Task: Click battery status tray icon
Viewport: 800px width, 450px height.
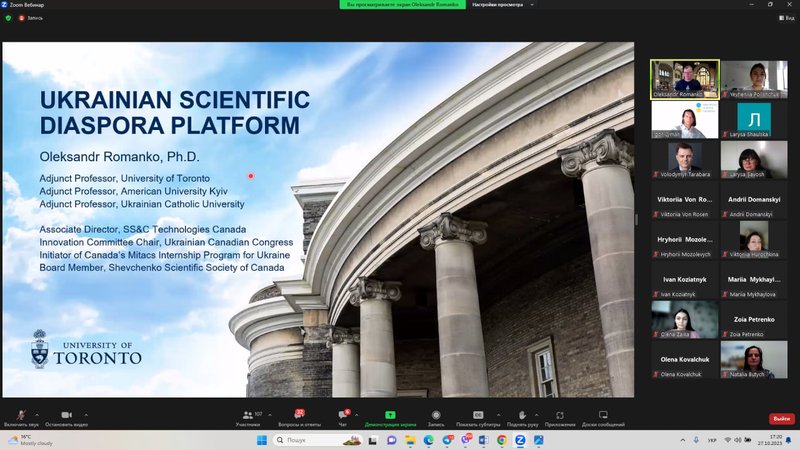Action: click(x=748, y=440)
